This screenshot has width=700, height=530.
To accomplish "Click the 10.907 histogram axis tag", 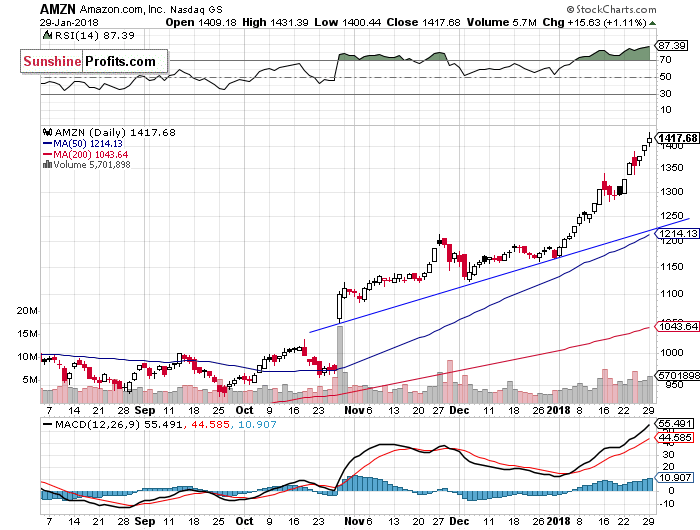I will click(x=675, y=478).
